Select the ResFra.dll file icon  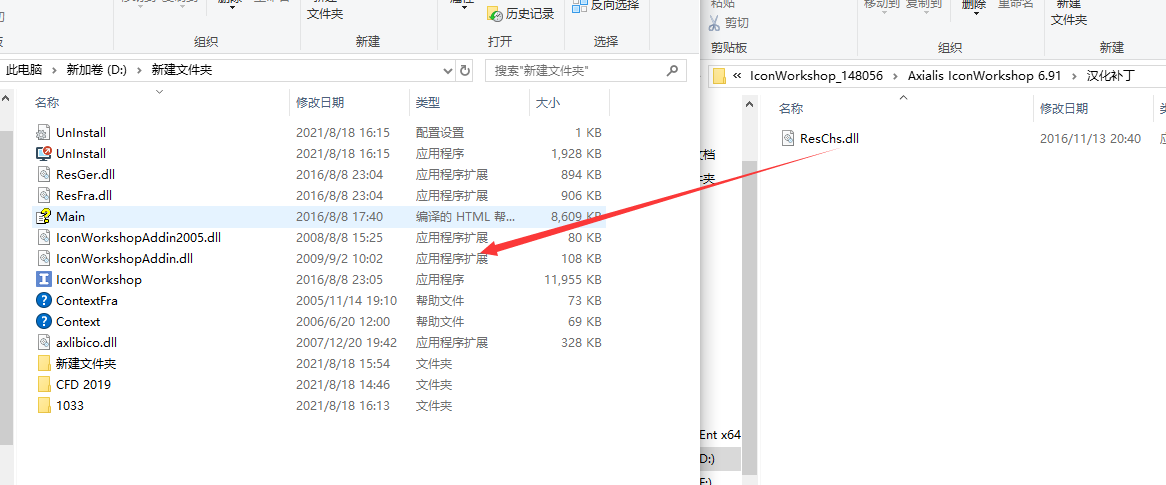coord(43,196)
